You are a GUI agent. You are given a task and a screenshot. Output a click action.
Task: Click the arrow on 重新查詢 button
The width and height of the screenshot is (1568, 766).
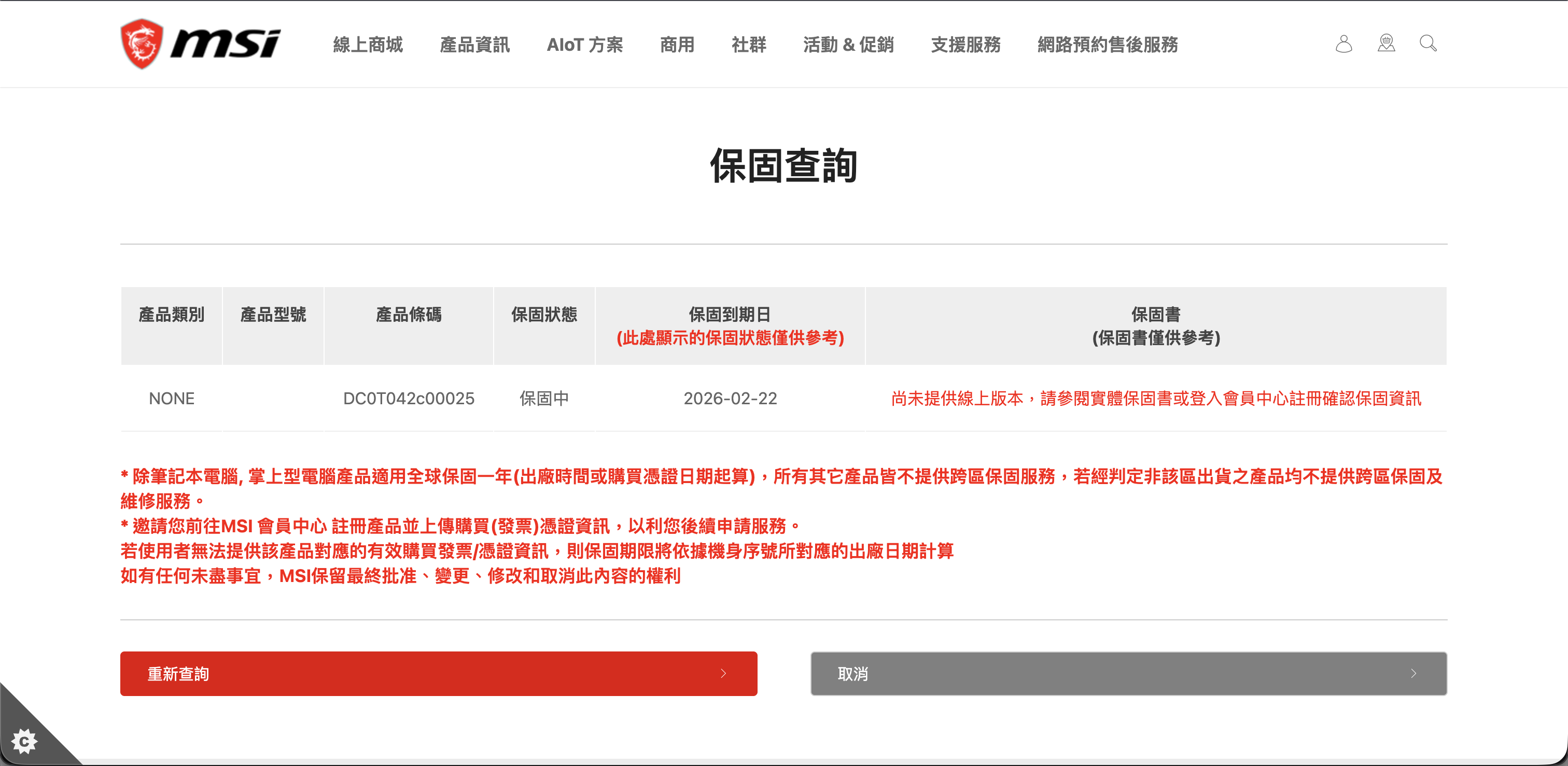(x=723, y=673)
